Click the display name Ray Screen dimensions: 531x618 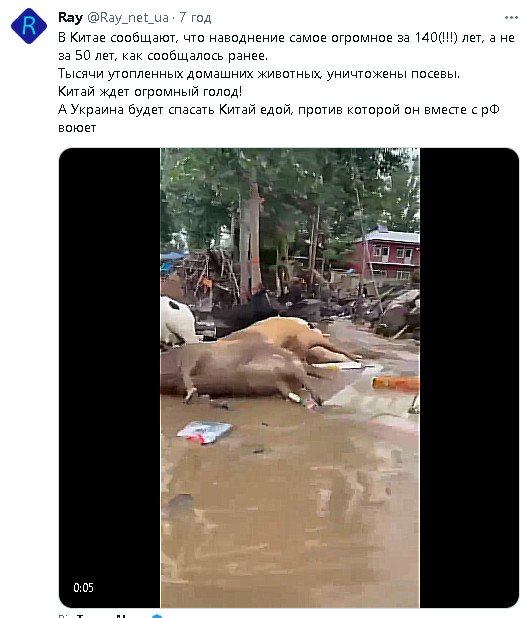point(70,18)
